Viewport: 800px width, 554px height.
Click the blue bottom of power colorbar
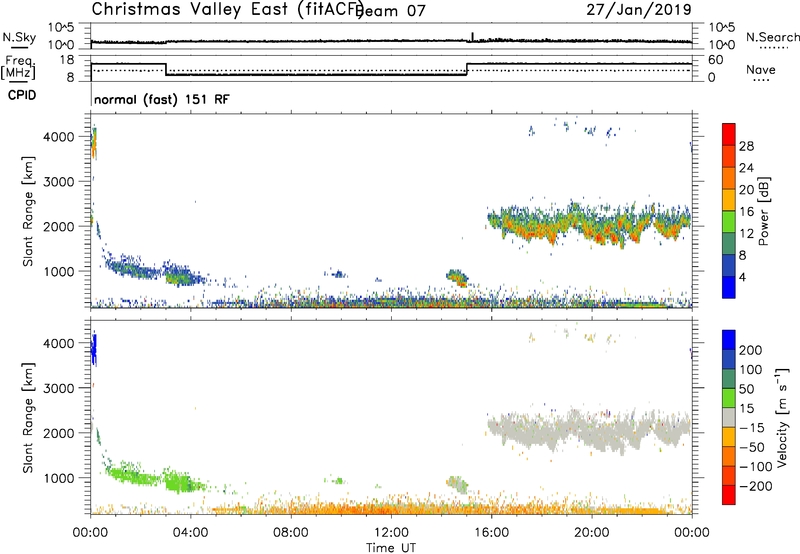point(729,287)
